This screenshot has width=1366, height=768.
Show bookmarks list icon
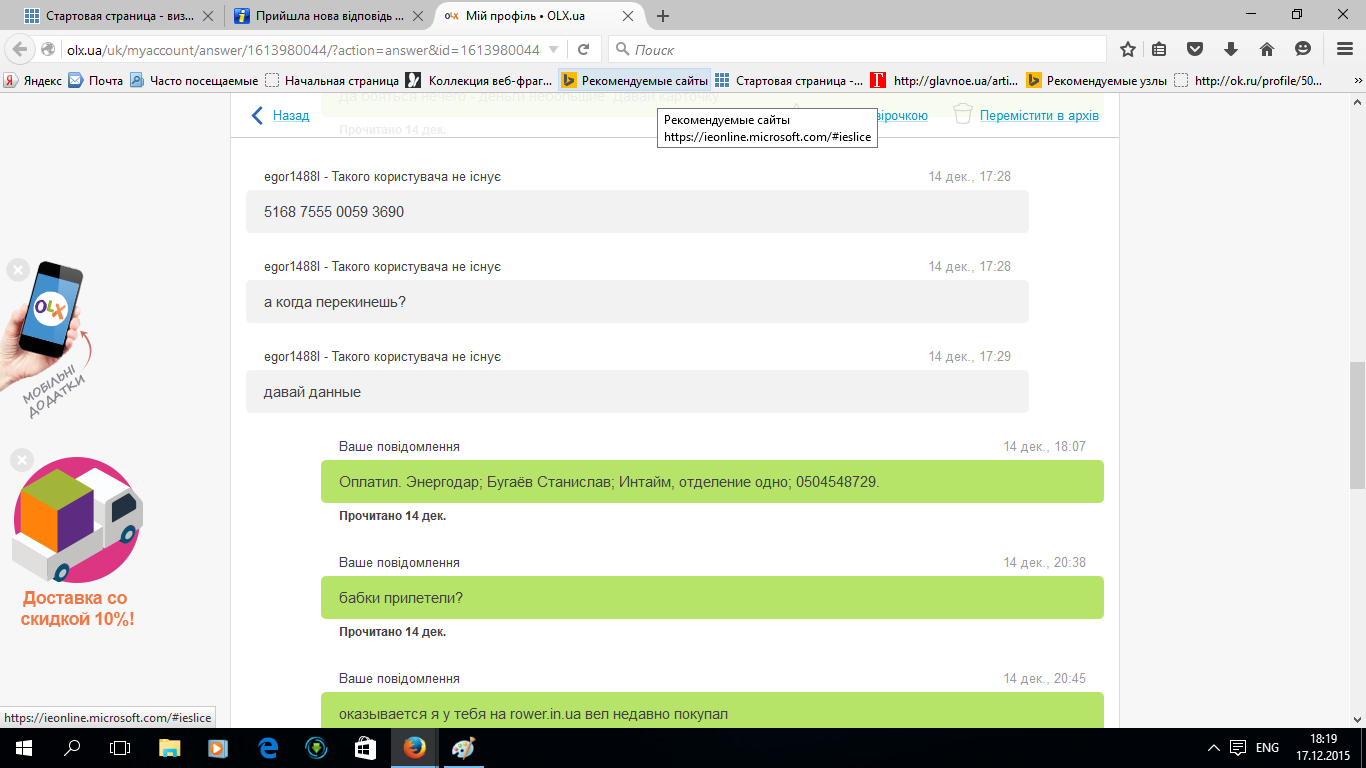pos(1160,49)
